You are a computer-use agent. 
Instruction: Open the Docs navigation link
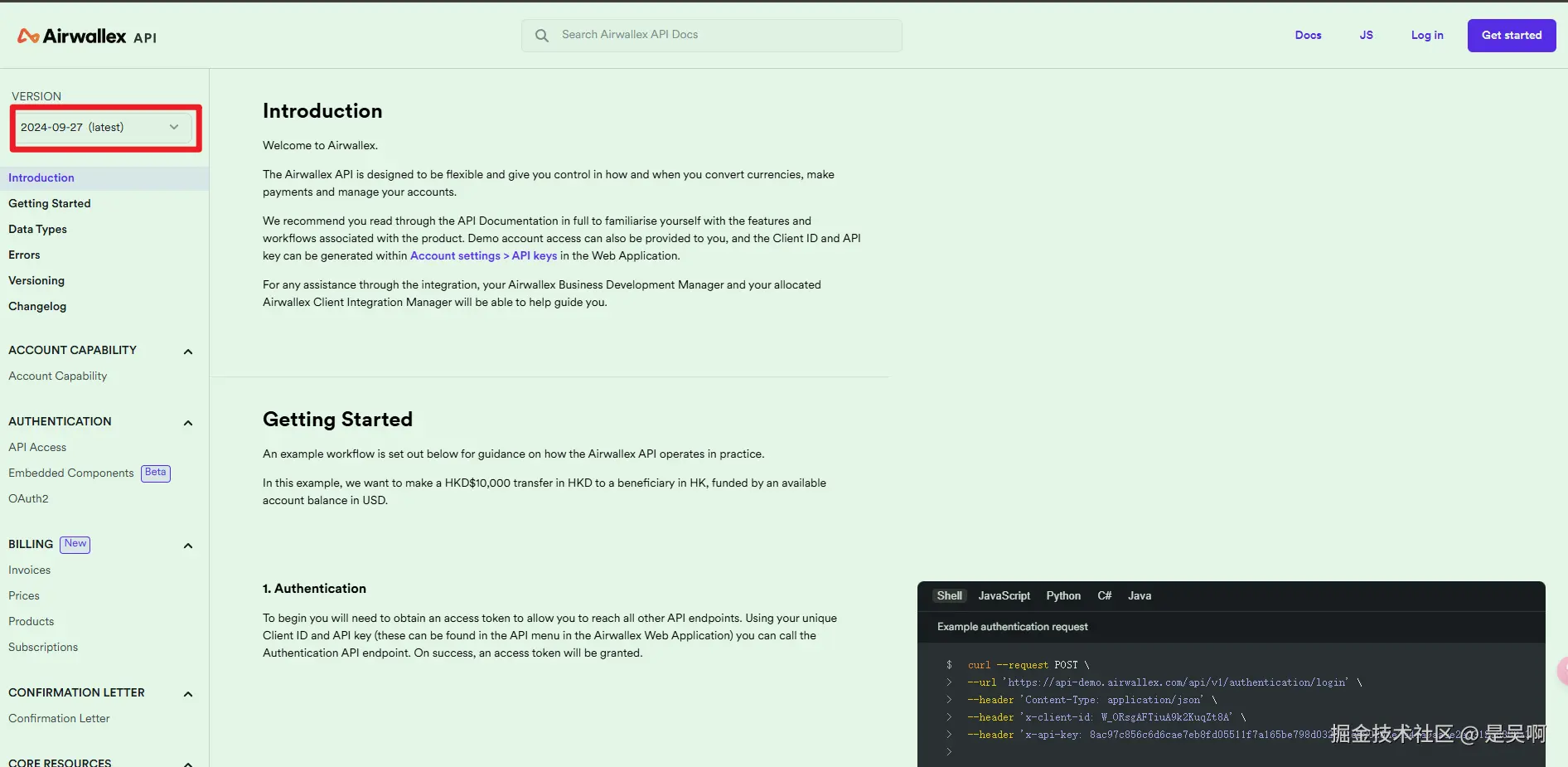point(1308,36)
